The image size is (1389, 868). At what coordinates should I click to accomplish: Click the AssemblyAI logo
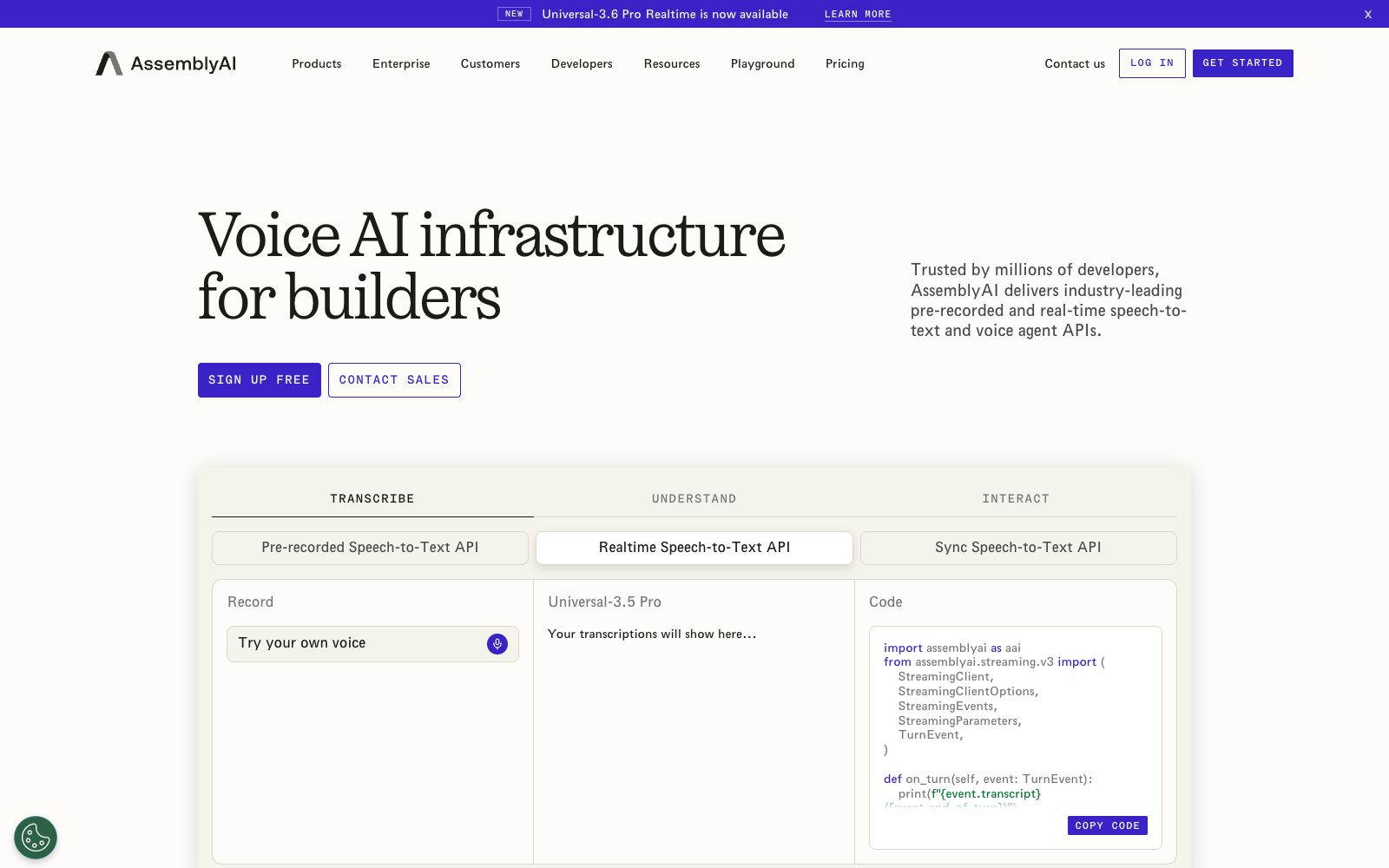pyautogui.click(x=166, y=63)
